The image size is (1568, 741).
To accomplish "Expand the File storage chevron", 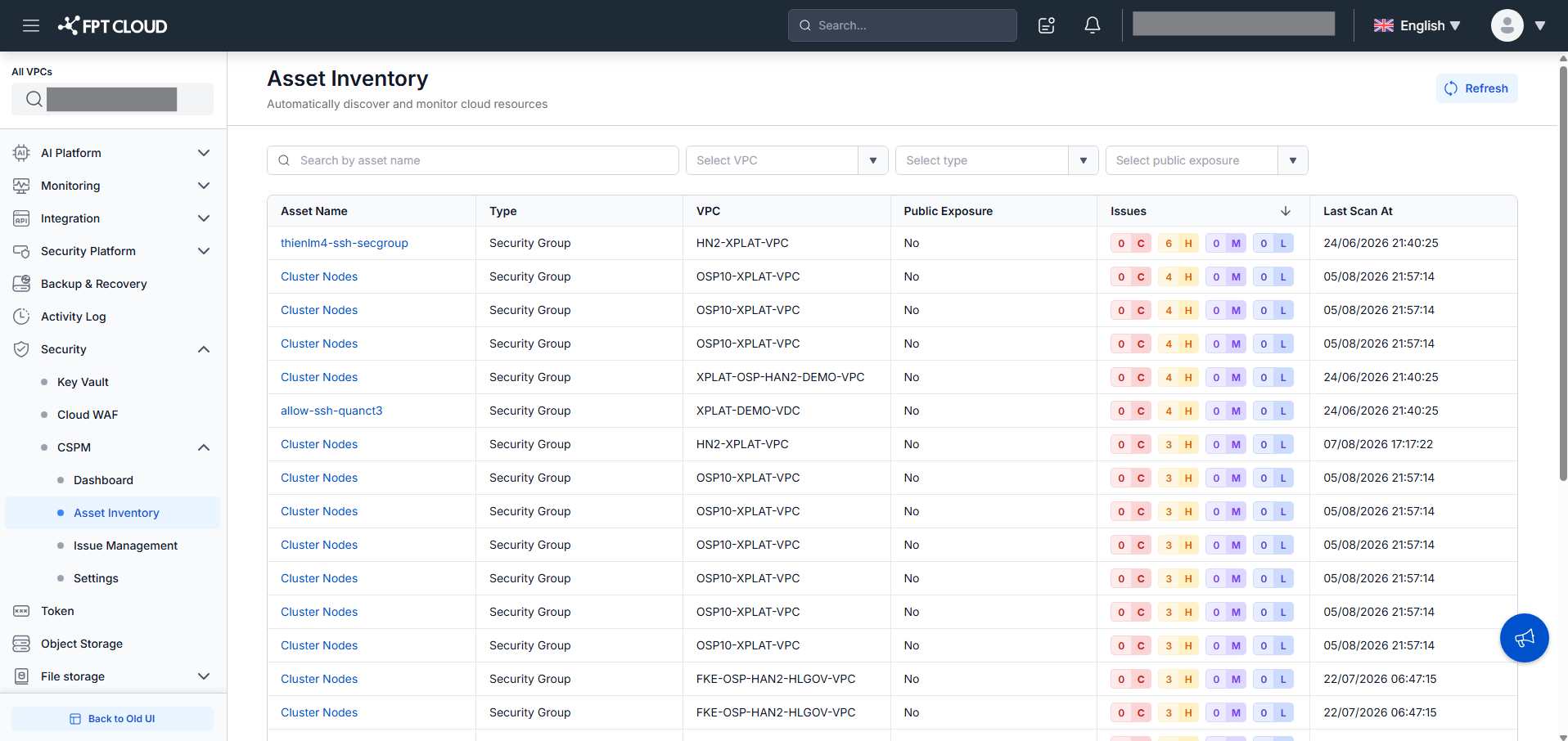I will pyautogui.click(x=204, y=676).
